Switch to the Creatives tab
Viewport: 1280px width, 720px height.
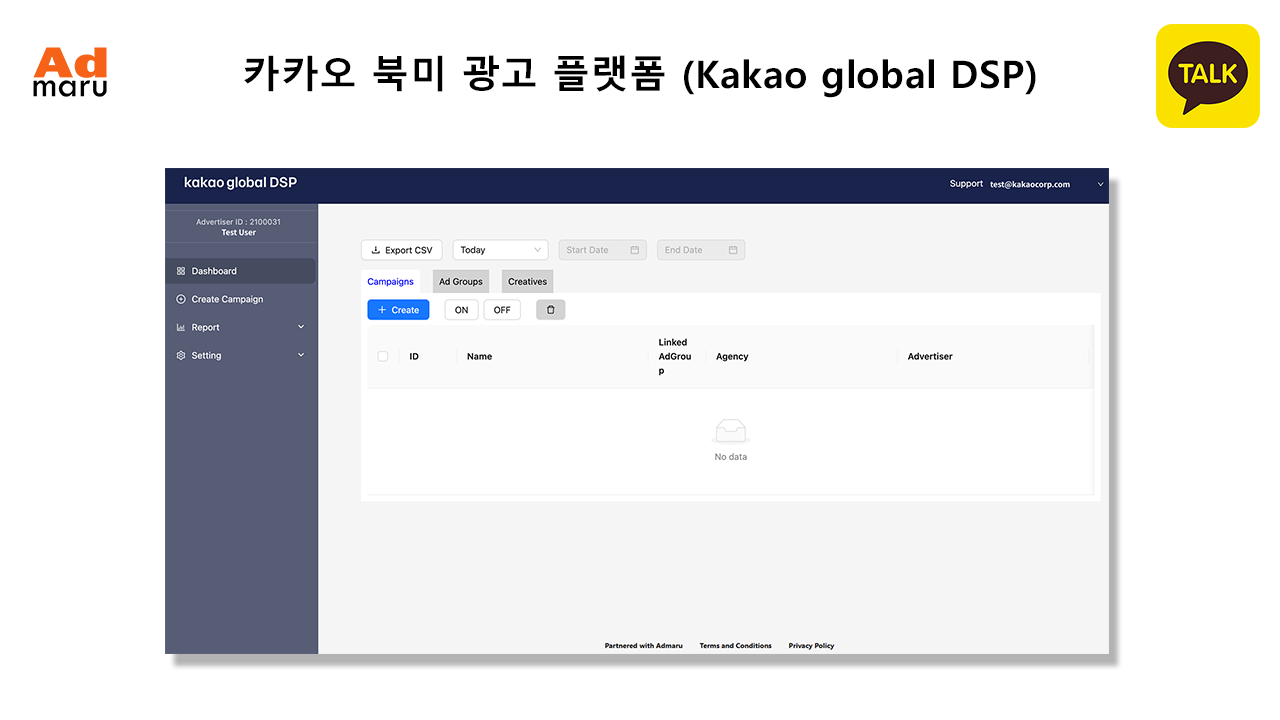pyautogui.click(x=527, y=282)
